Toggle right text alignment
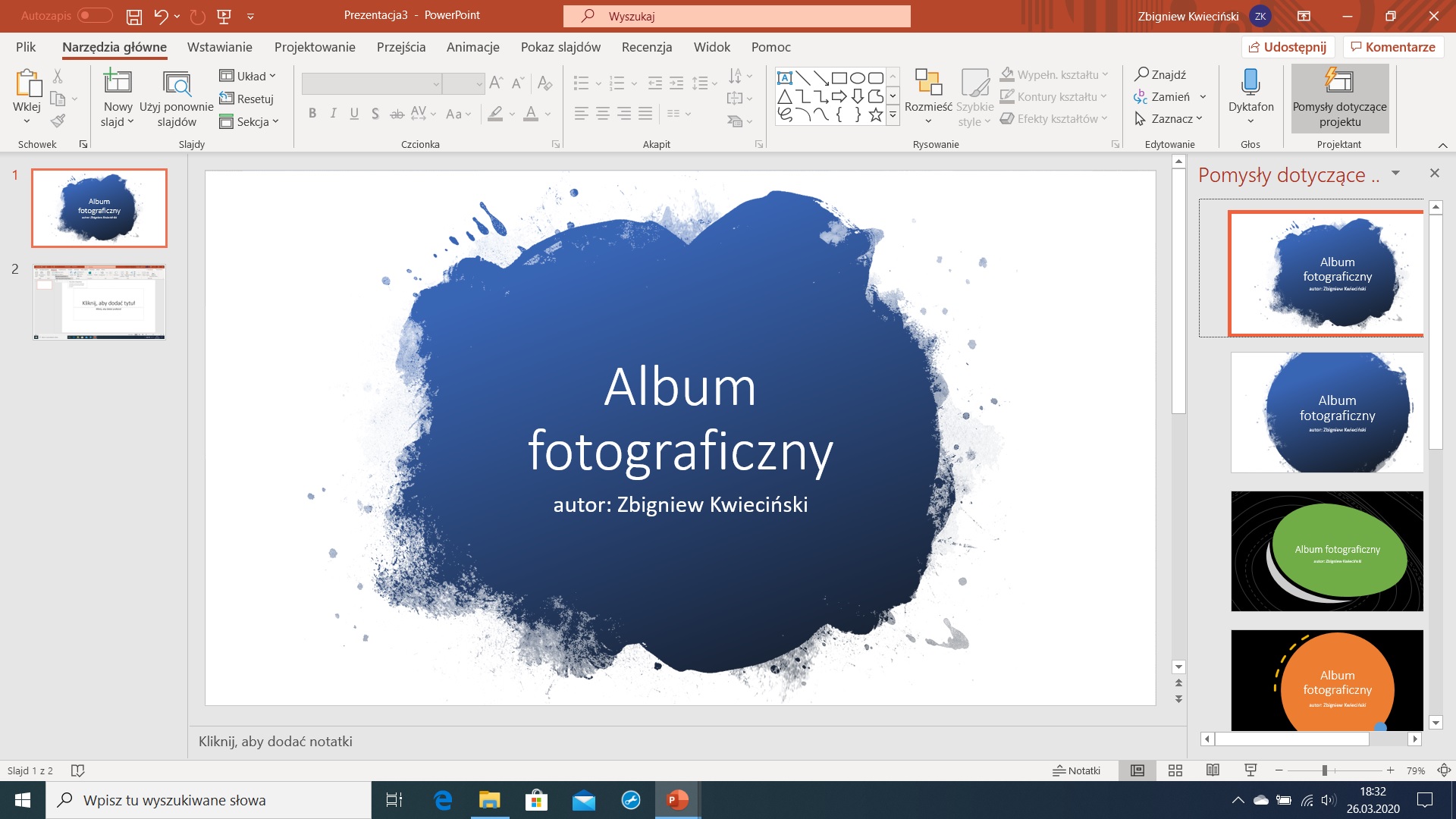 pos(624,114)
